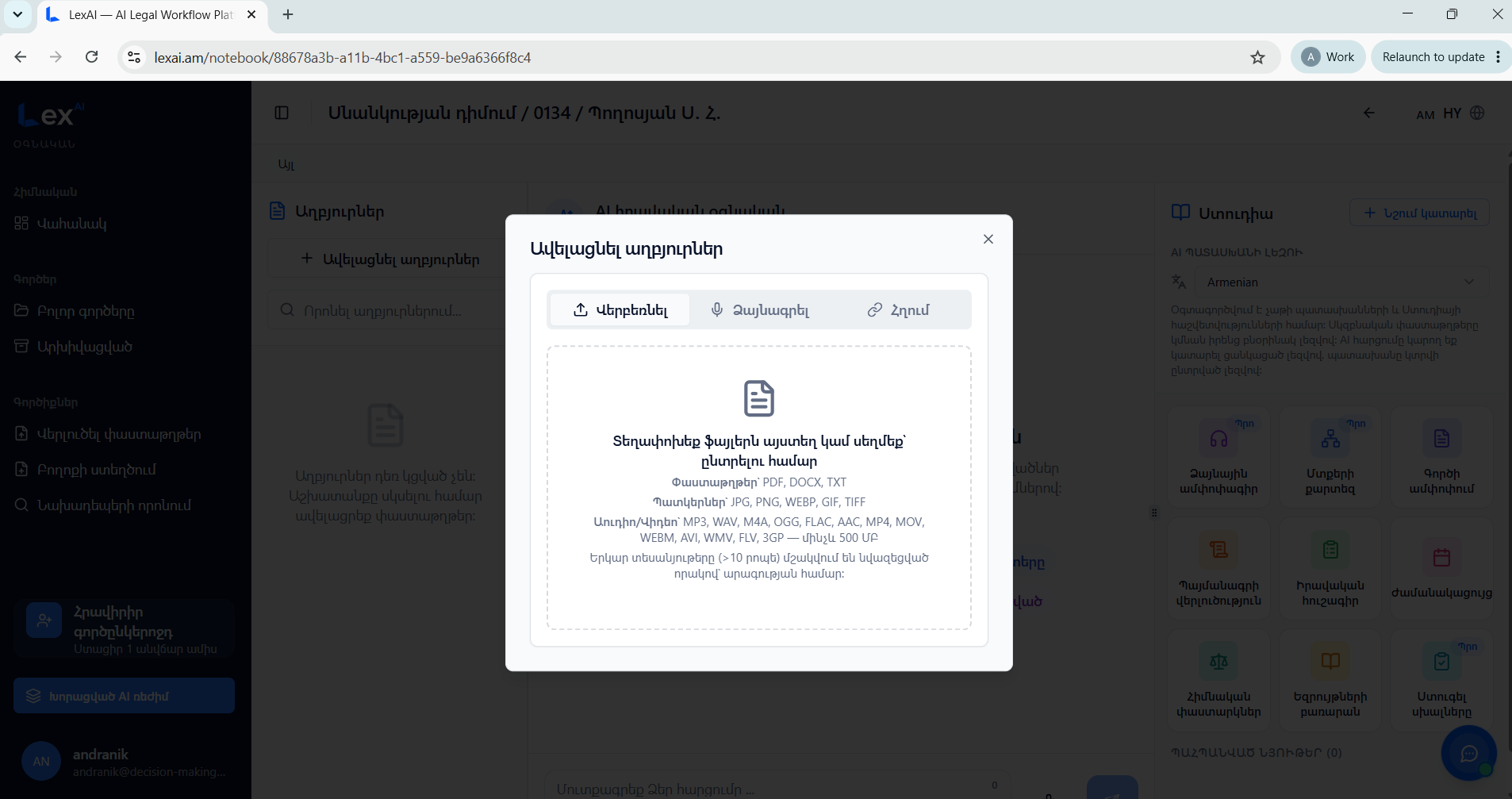Focus the sources search field
1512x799 pixels.
pyautogui.click(x=390, y=310)
